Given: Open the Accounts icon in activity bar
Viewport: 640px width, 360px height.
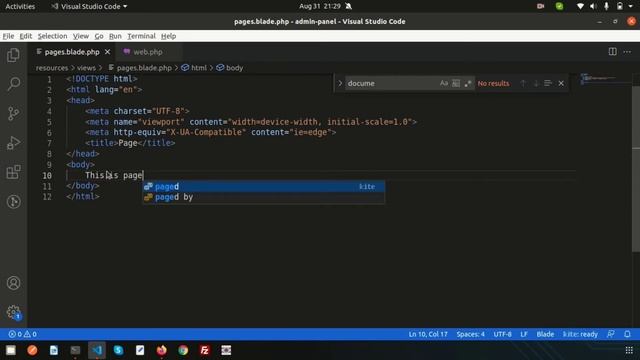Looking at the screenshot, I should pos(13,283).
